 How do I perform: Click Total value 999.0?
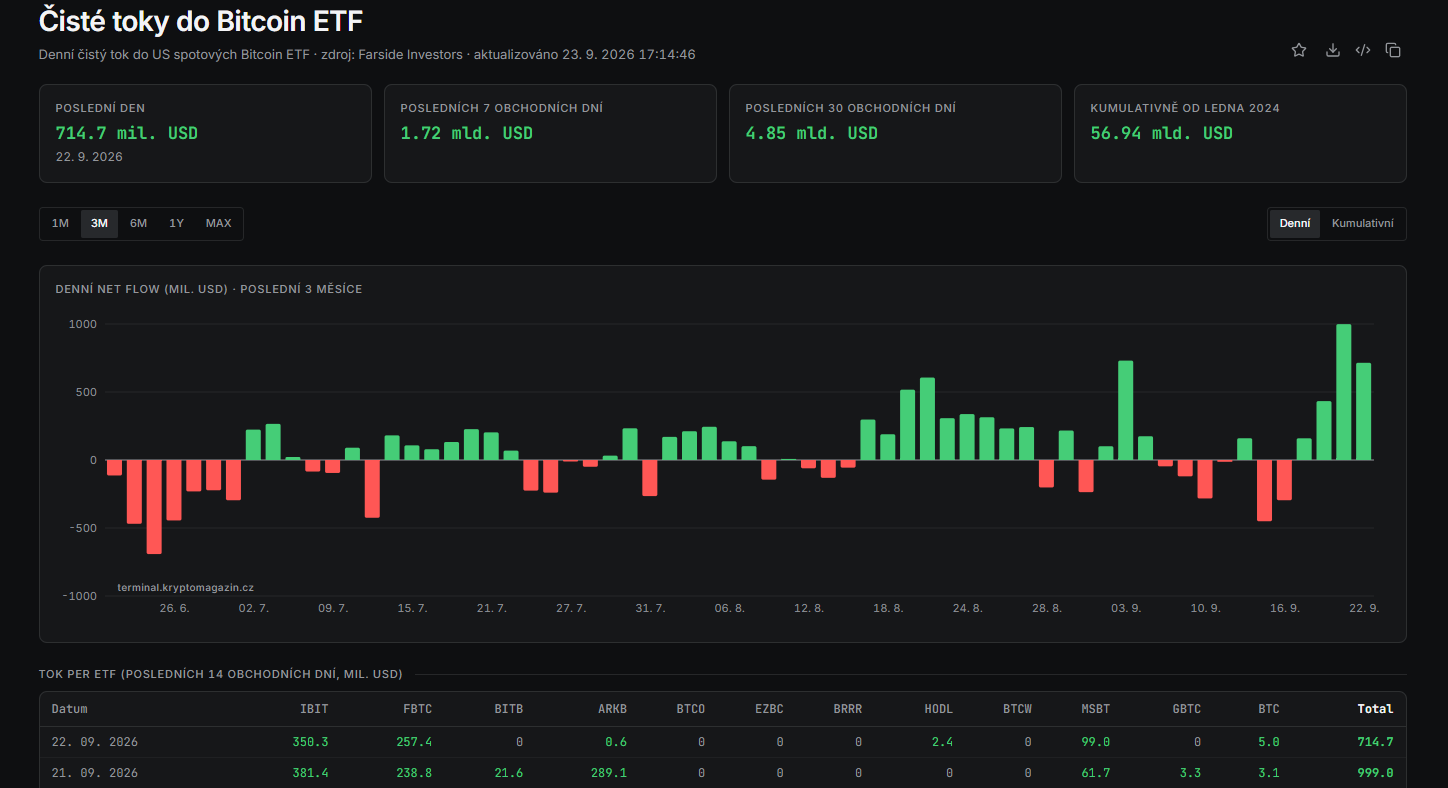(x=1375, y=773)
